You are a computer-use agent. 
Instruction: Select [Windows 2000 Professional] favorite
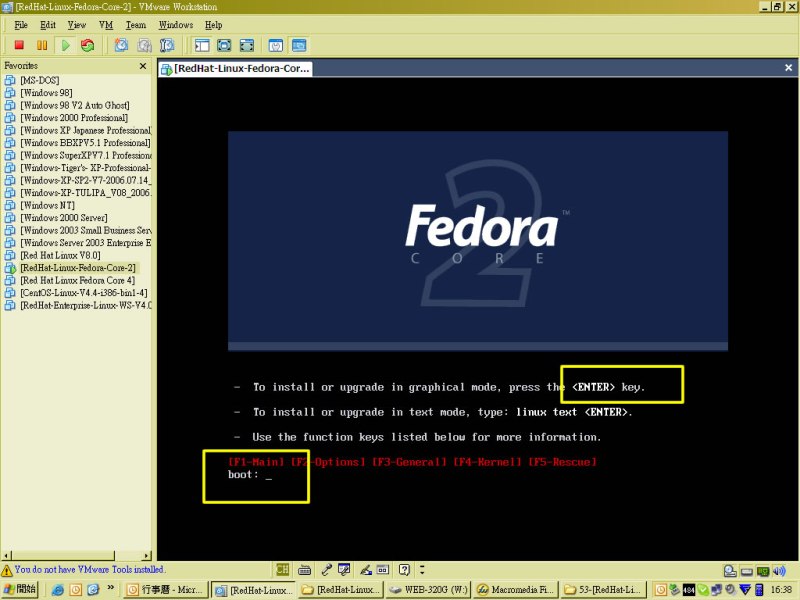point(74,118)
